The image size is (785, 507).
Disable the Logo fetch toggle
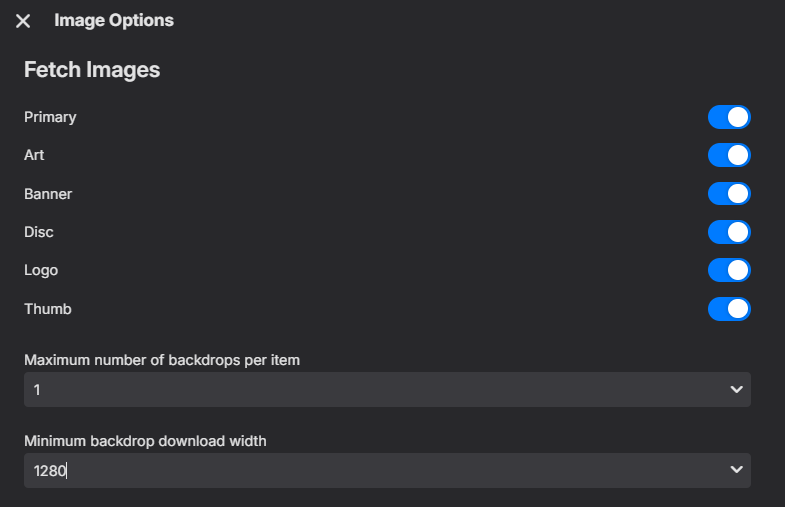(x=729, y=270)
